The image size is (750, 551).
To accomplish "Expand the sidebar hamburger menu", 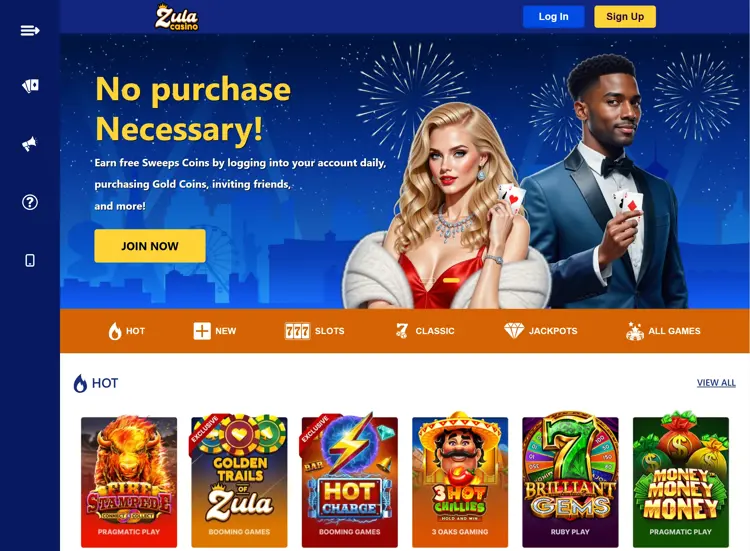I will 30,31.
